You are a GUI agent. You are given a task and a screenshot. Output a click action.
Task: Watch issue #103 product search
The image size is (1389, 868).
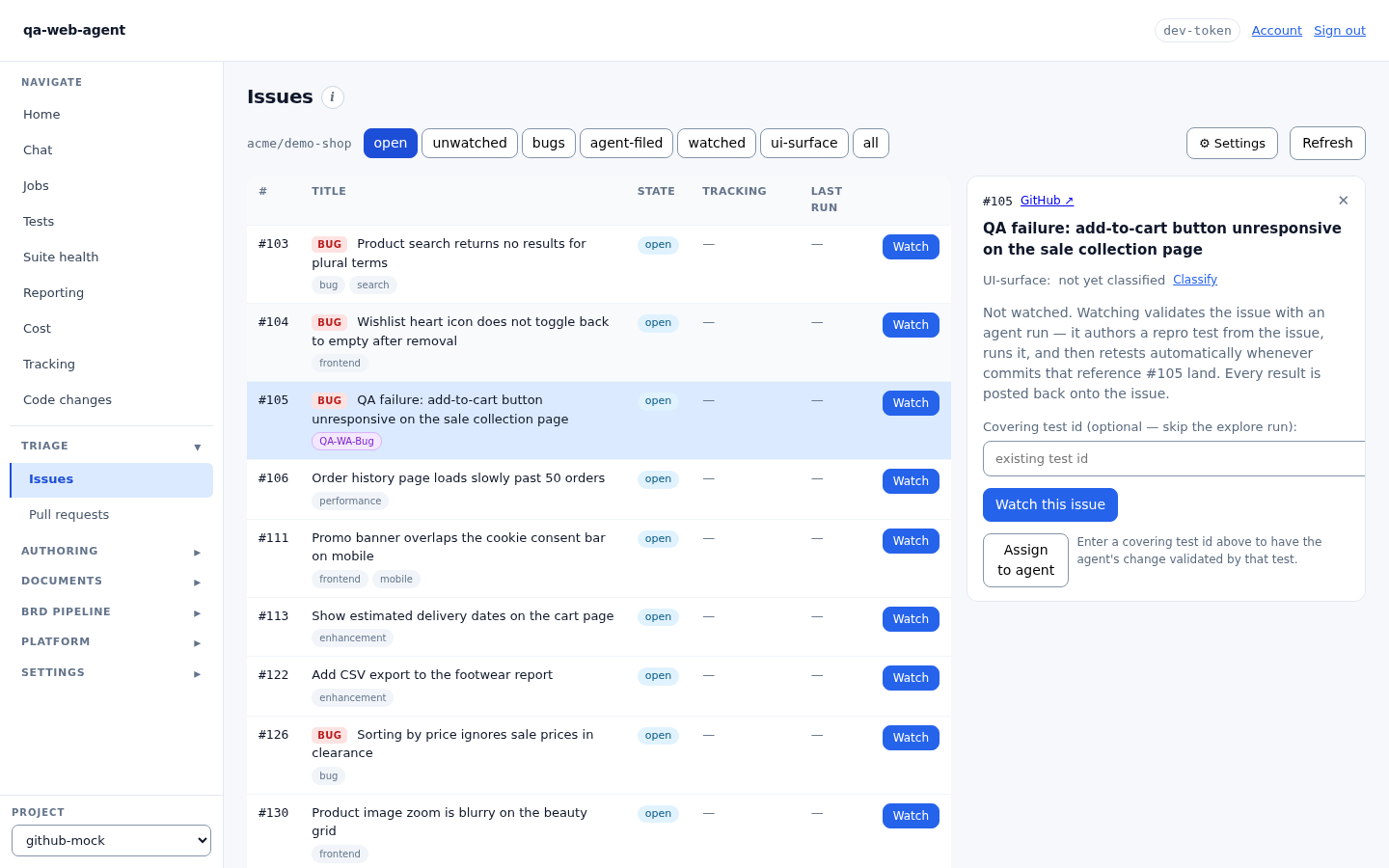pyautogui.click(x=911, y=247)
